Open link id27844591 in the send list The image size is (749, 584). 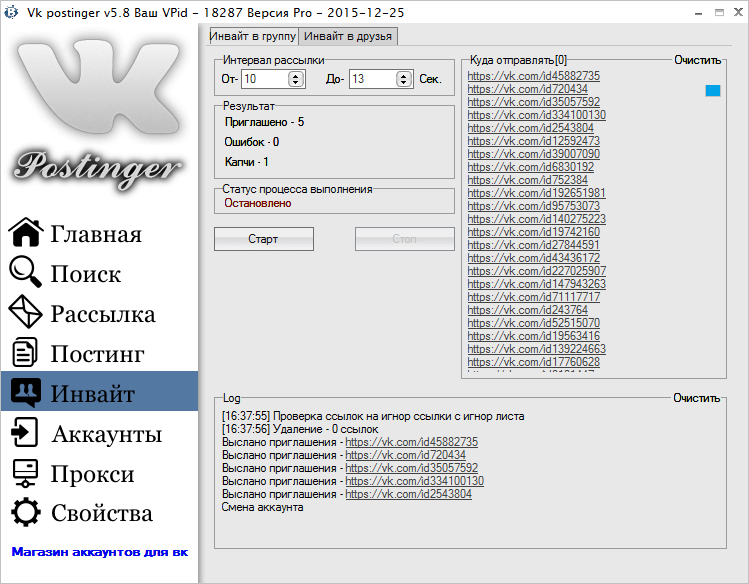(534, 245)
